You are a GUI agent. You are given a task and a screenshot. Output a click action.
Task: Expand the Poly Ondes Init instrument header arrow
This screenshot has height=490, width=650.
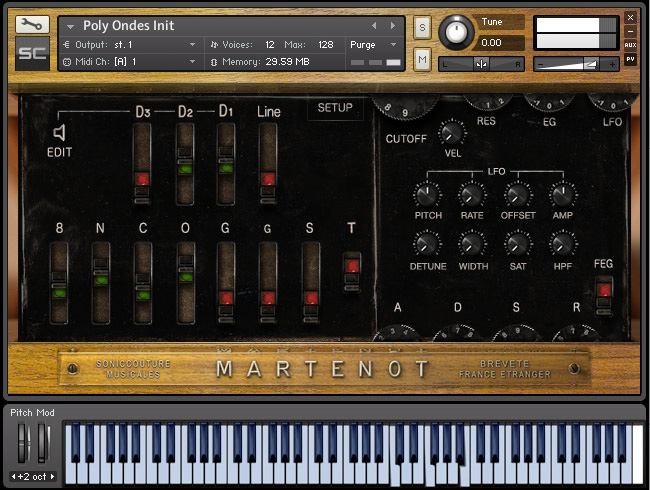pyautogui.click(x=70, y=27)
